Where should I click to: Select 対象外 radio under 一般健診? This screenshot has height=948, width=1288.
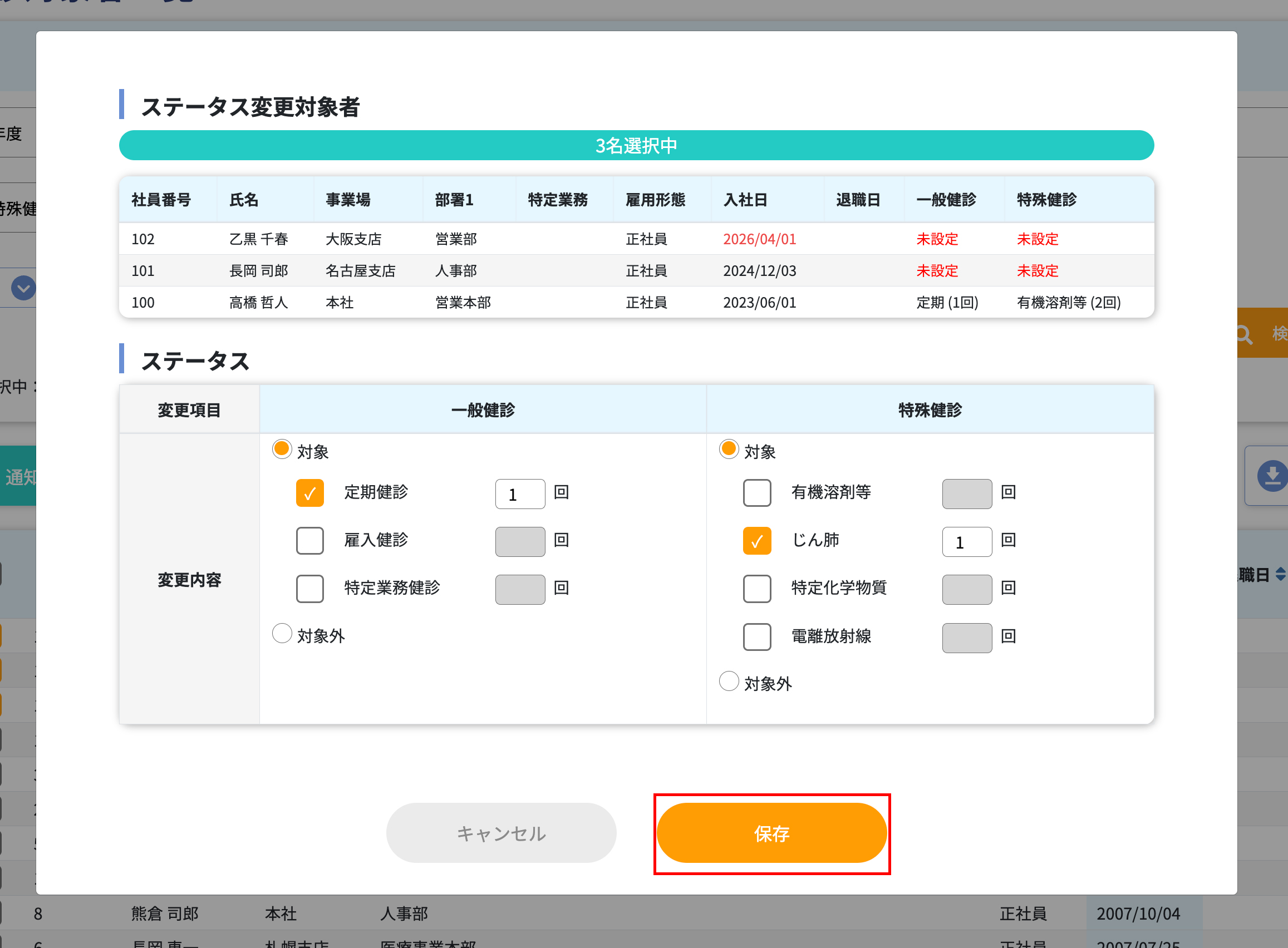click(x=282, y=634)
